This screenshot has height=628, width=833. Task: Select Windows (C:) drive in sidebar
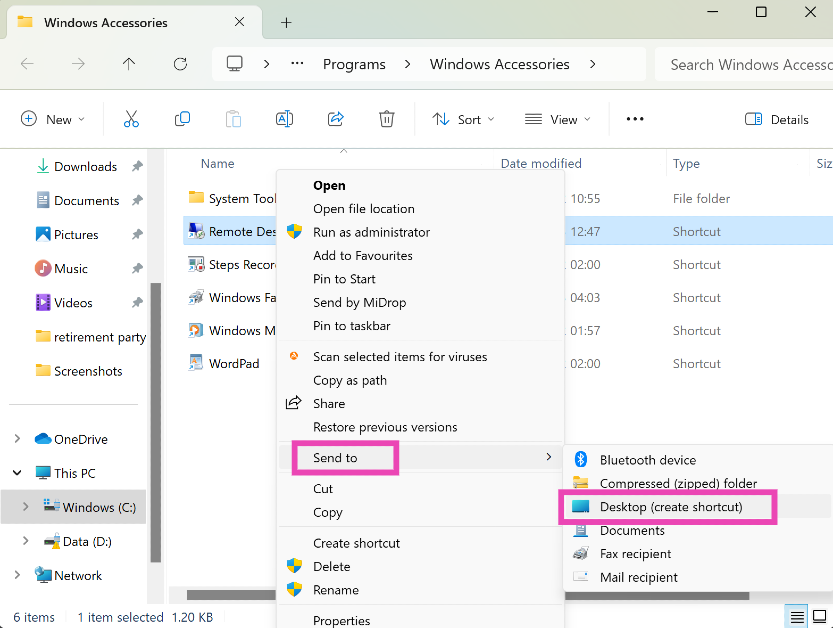(98, 507)
